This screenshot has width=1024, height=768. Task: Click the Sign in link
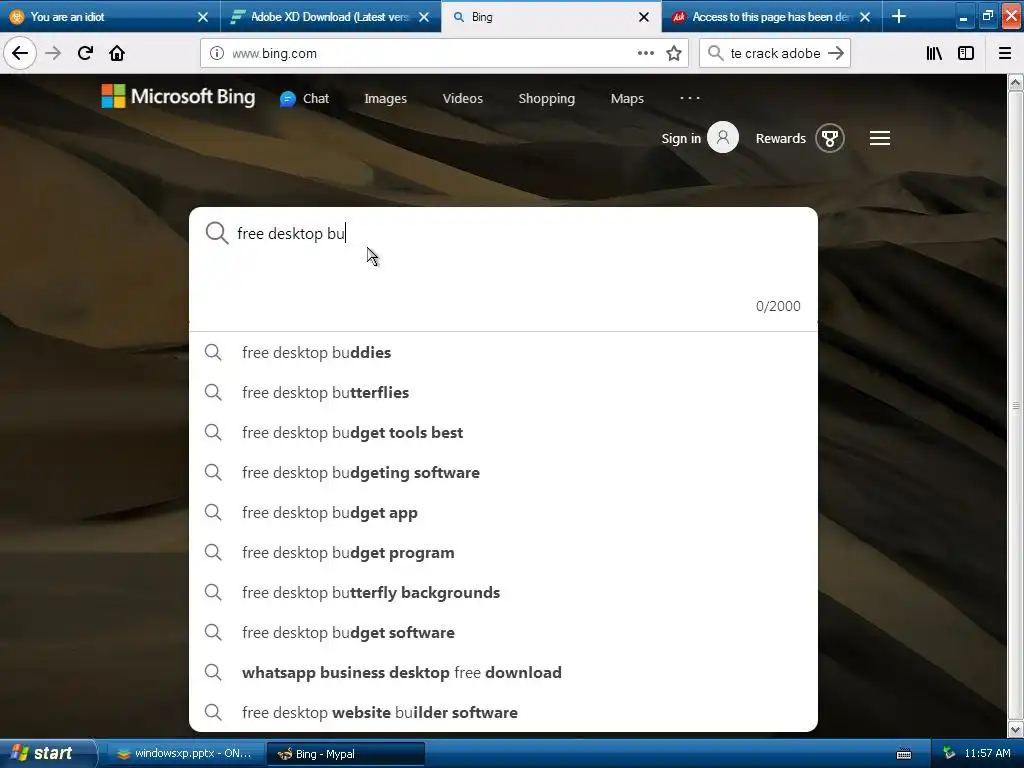(x=680, y=138)
